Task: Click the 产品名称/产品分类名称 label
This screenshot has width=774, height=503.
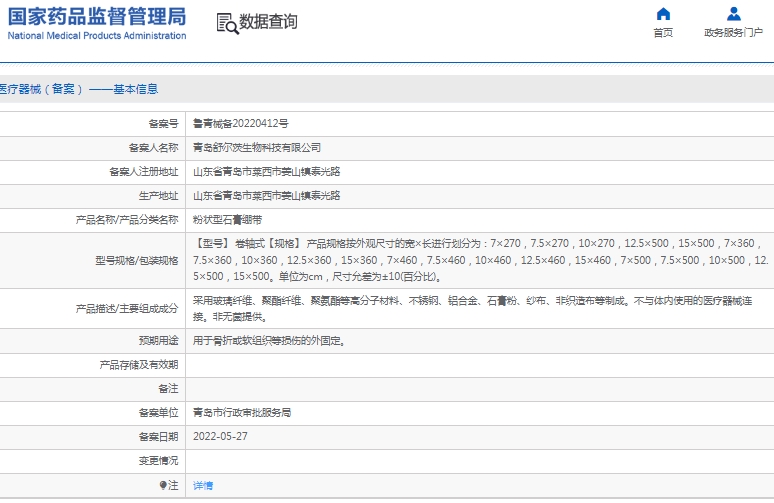Action: [x=127, y=220]
